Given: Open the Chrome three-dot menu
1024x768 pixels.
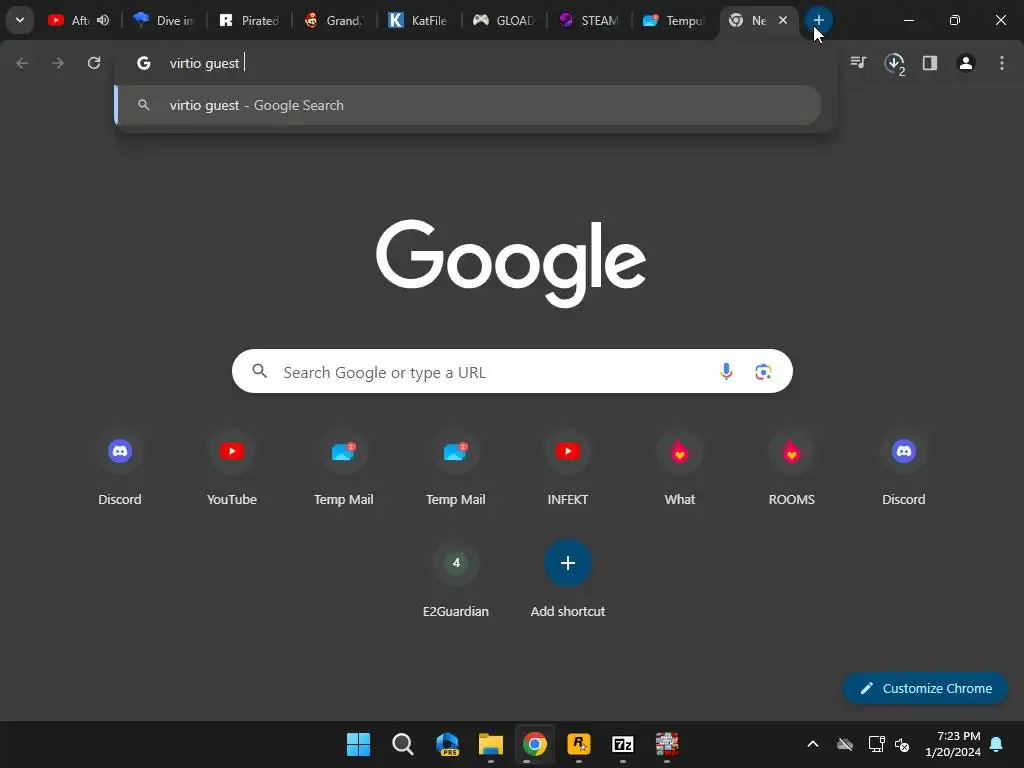Looking at the screenshot, I should 1002,63.
